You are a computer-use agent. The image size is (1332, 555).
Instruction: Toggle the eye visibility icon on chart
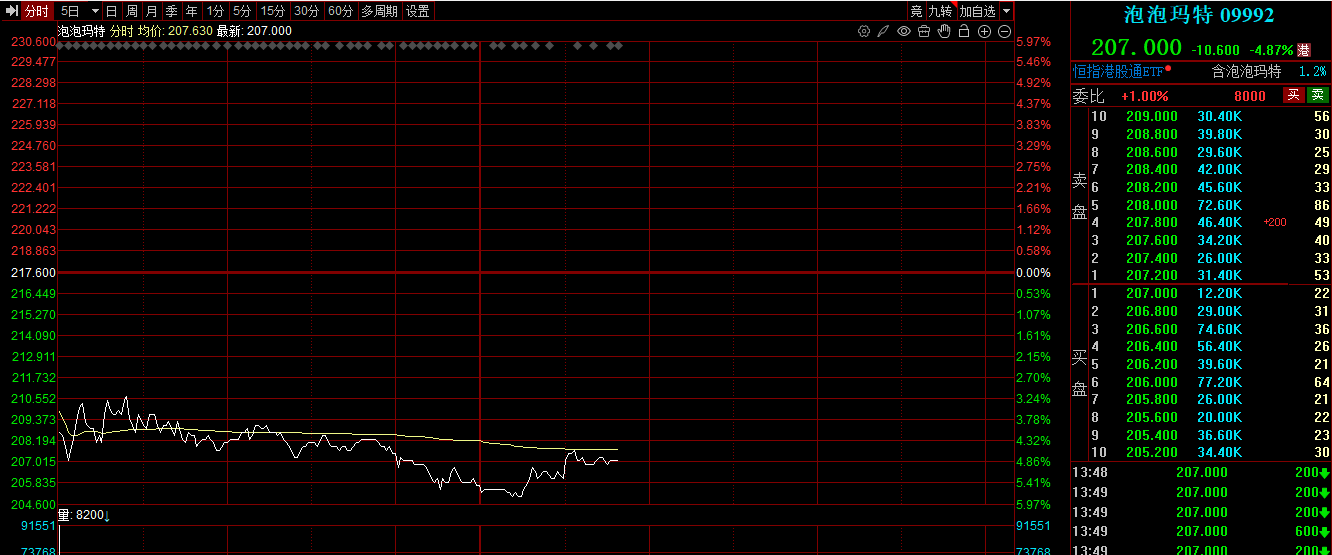coord(904,31)
